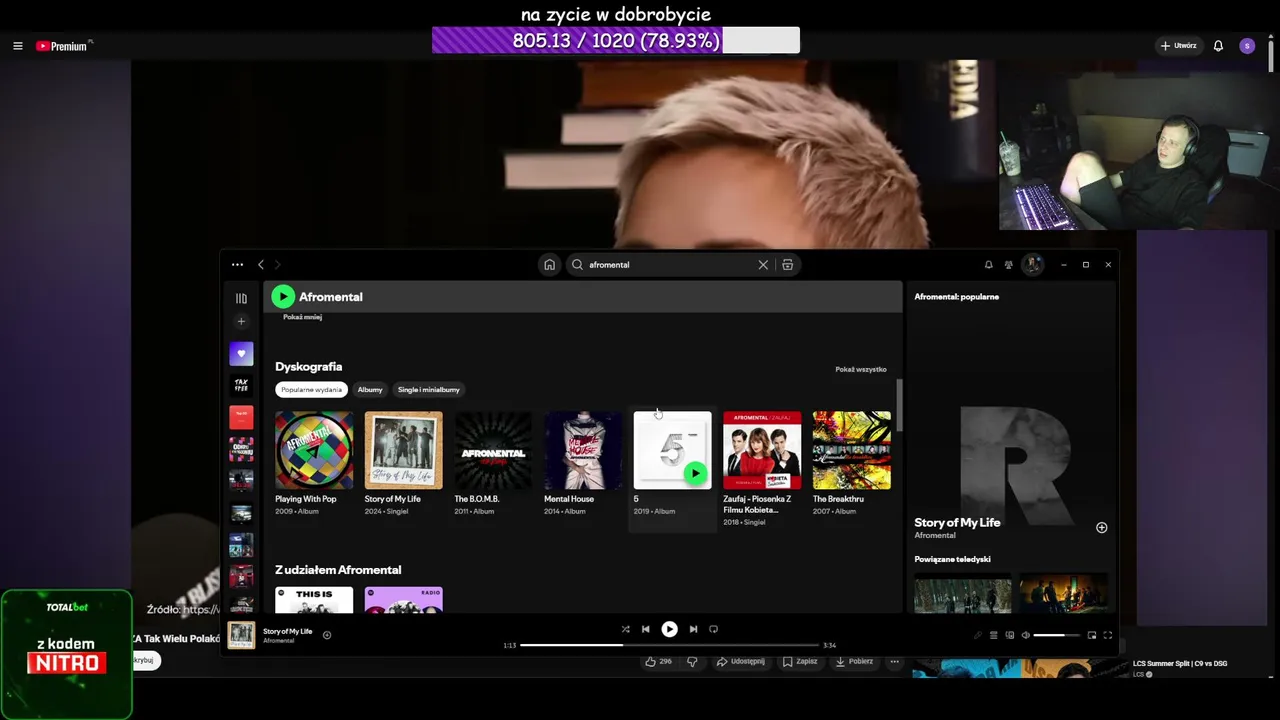Open the Spotify play queue
The image size is (1280, 720).
993,635
